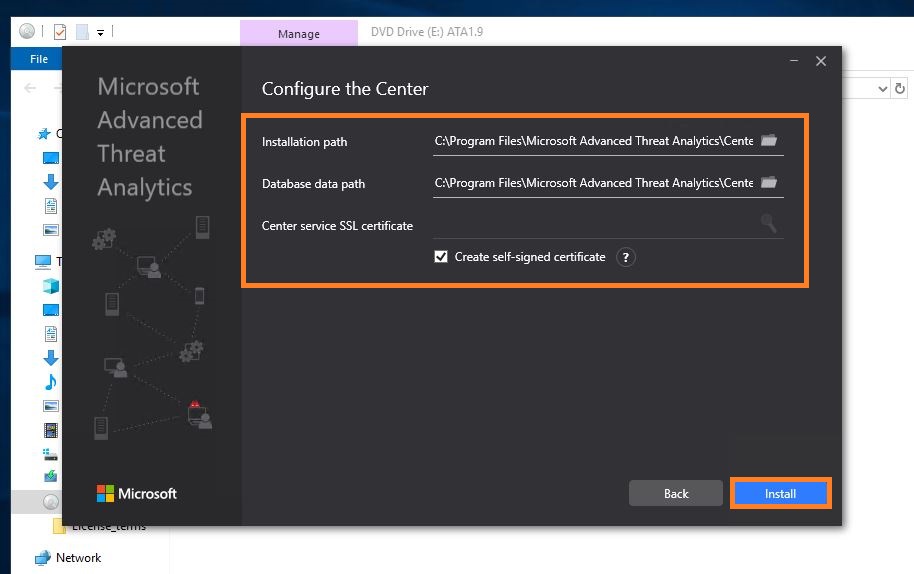The width and height of the screenshot is (914, 574).
Task: Open Pictures under Quick access
Action: (51, 230)
